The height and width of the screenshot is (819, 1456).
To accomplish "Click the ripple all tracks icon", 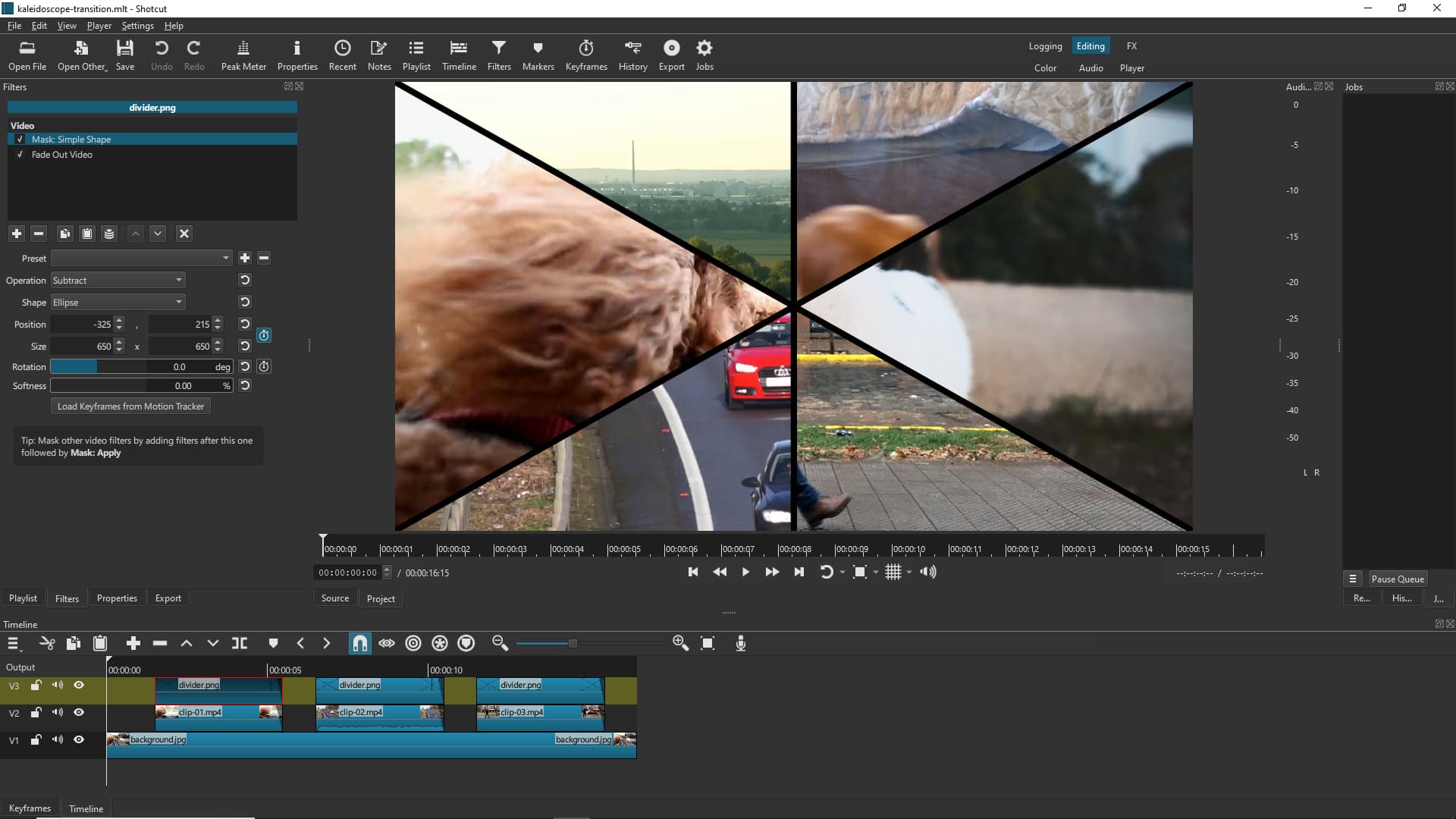I will click(440, 644).
